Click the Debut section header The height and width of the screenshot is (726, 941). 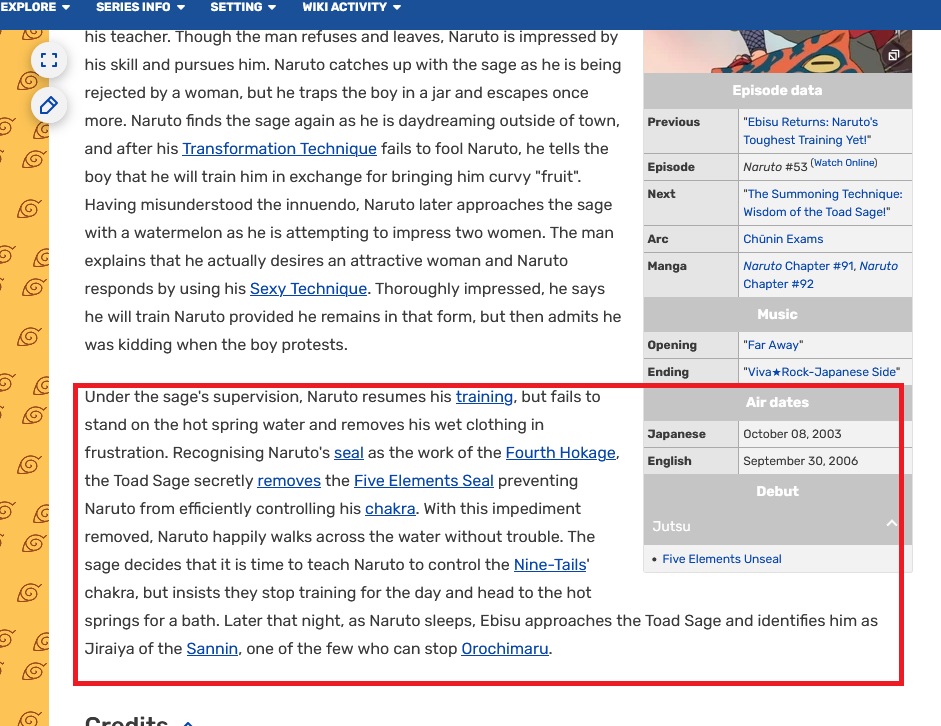[777, 491]
